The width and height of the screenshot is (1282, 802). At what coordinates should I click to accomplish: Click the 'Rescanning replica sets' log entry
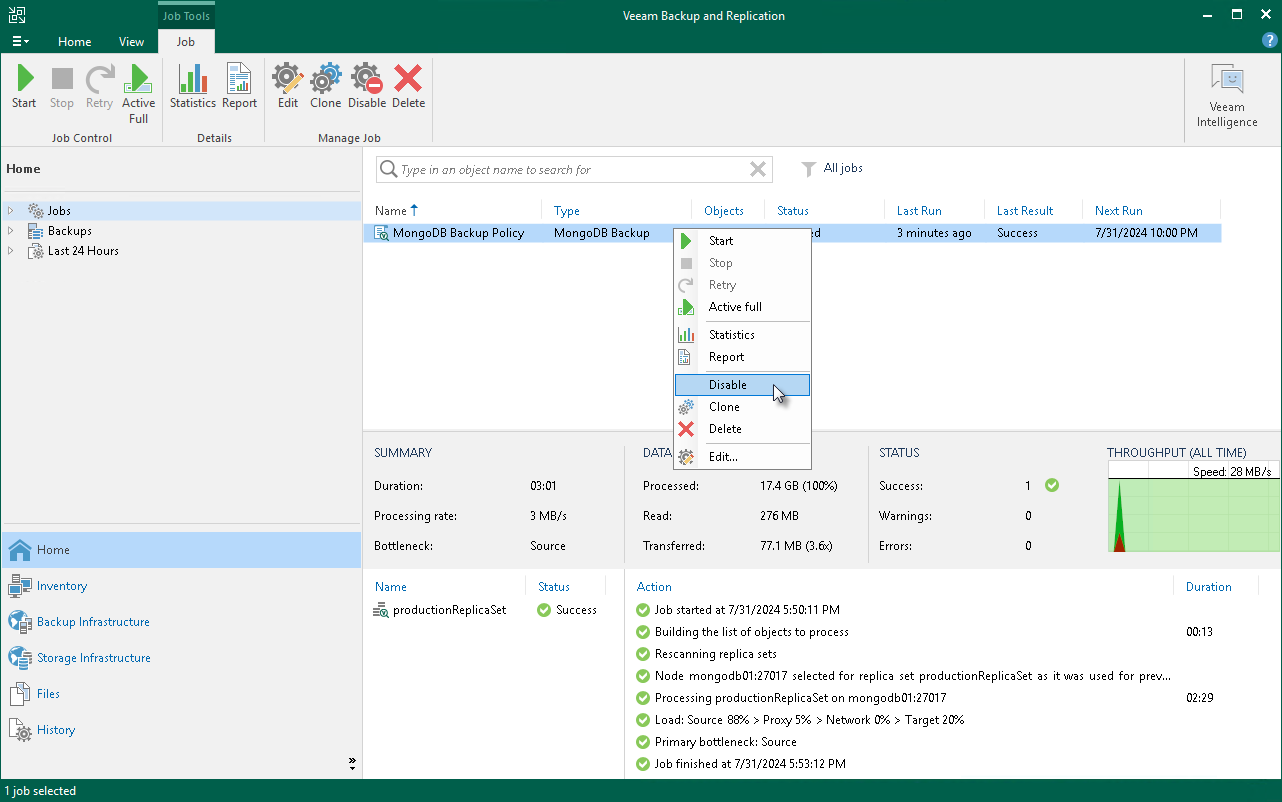(715, 654)
